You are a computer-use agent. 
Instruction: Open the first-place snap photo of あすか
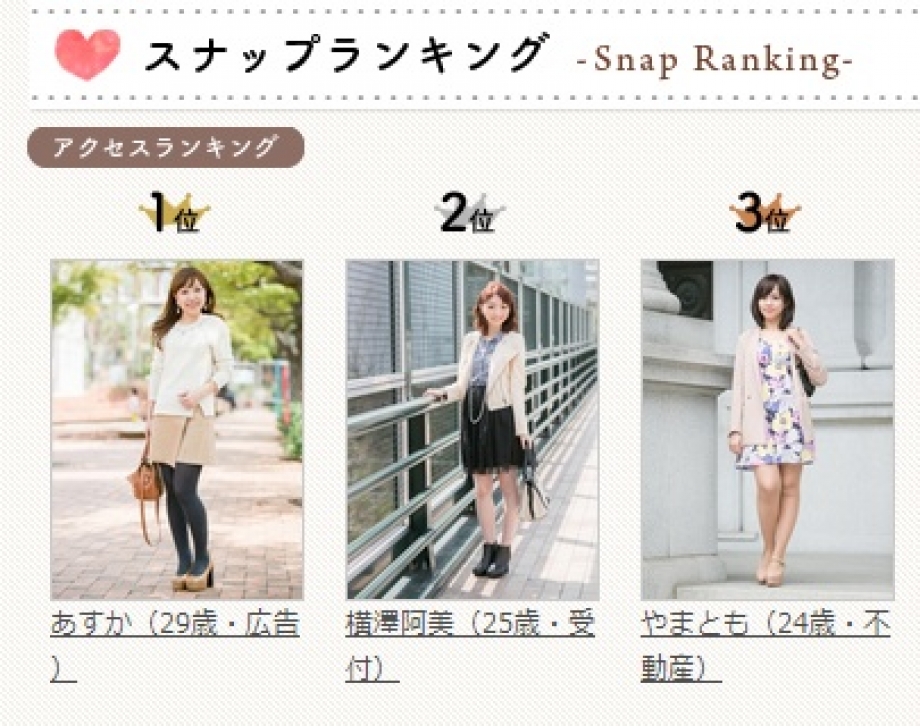click(x=177, y=430)
